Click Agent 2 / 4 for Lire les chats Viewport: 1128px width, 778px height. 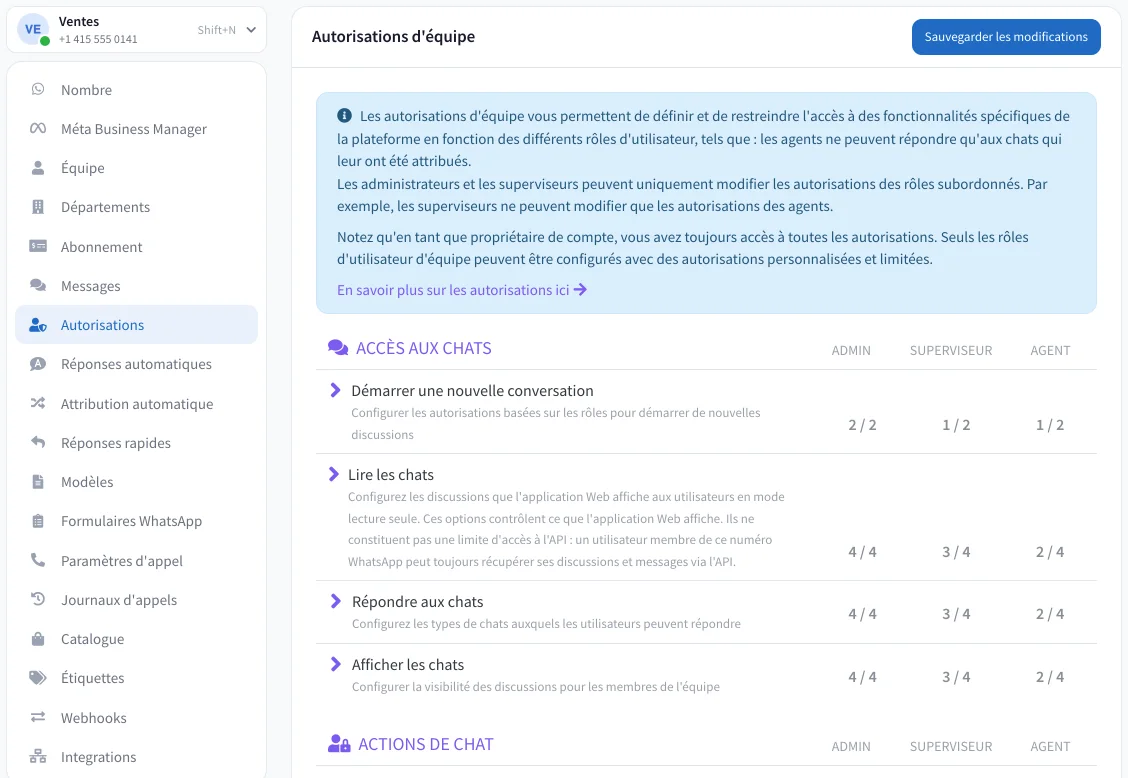[1050, 552]
